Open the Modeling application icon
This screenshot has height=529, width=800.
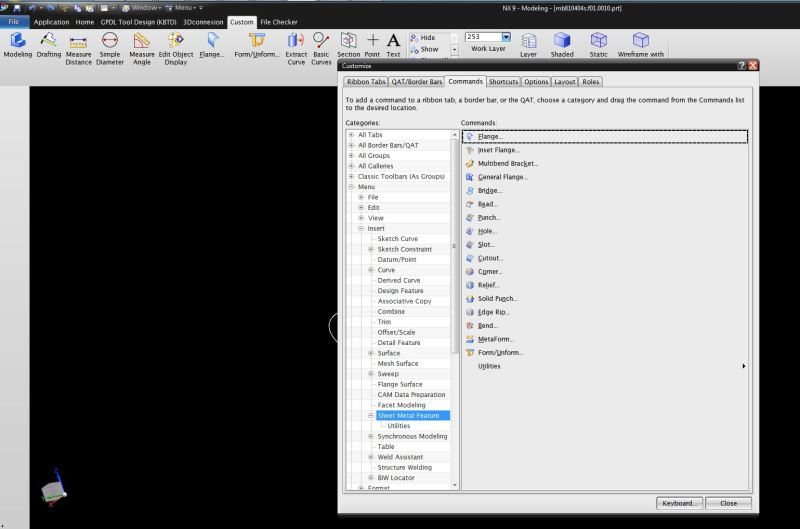[x=17, y=45]
